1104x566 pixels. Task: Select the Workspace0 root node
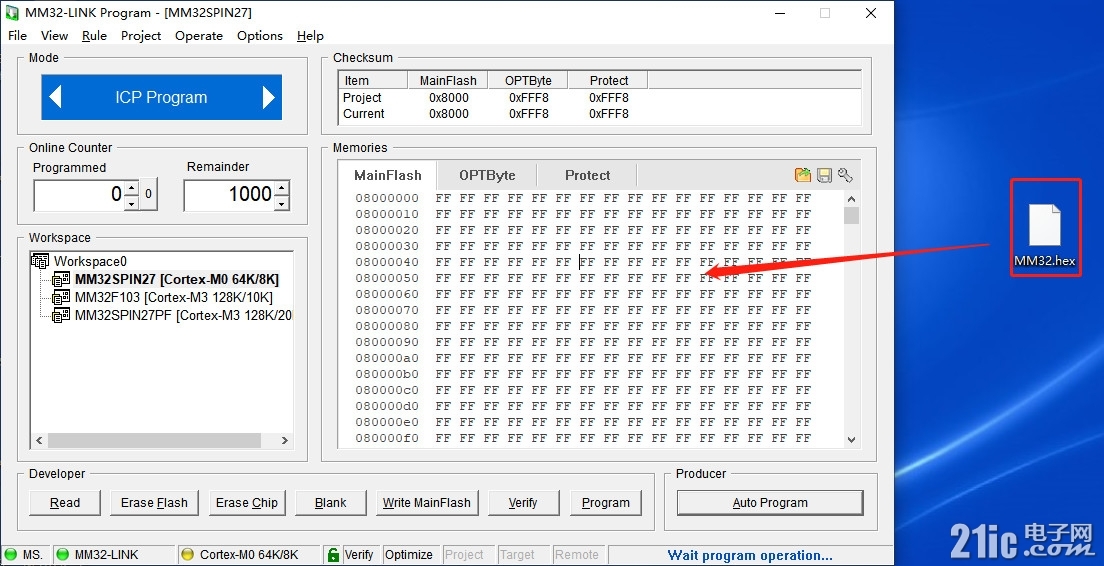[90, 261]
